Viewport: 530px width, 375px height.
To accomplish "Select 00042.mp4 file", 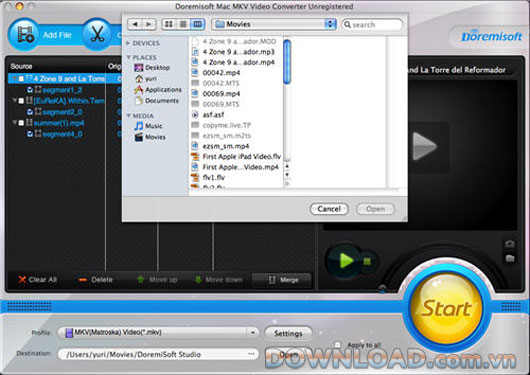I will pyautogui.click(x=236, y=73).
